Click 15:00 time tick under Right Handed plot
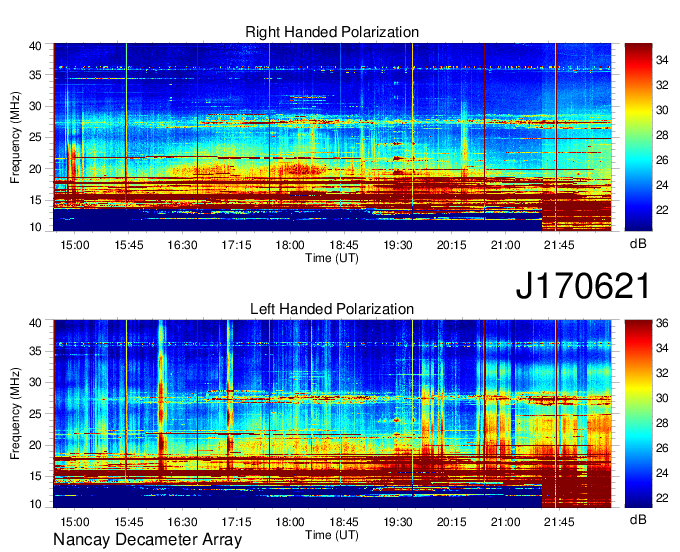Viewport: 680px width, 552px height. coord(75,245)
